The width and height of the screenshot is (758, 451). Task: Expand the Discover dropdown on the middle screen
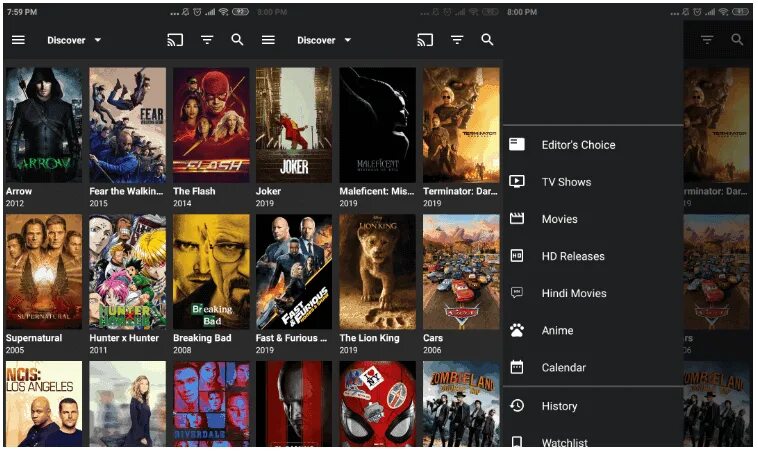pyautogui.click(x=324, y=40)
